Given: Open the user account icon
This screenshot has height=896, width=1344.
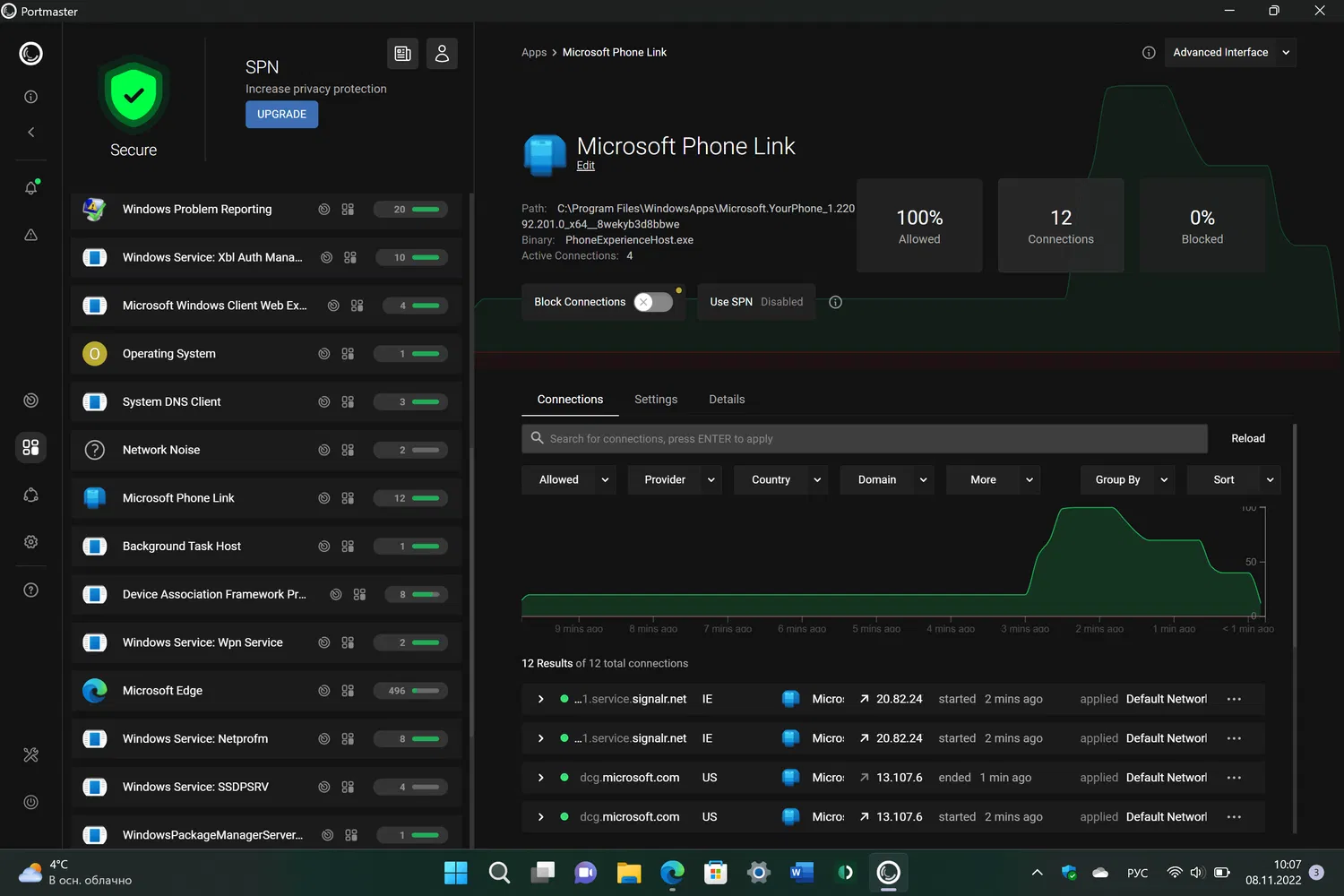Looking at the screenshot, I should coord(442,54).
